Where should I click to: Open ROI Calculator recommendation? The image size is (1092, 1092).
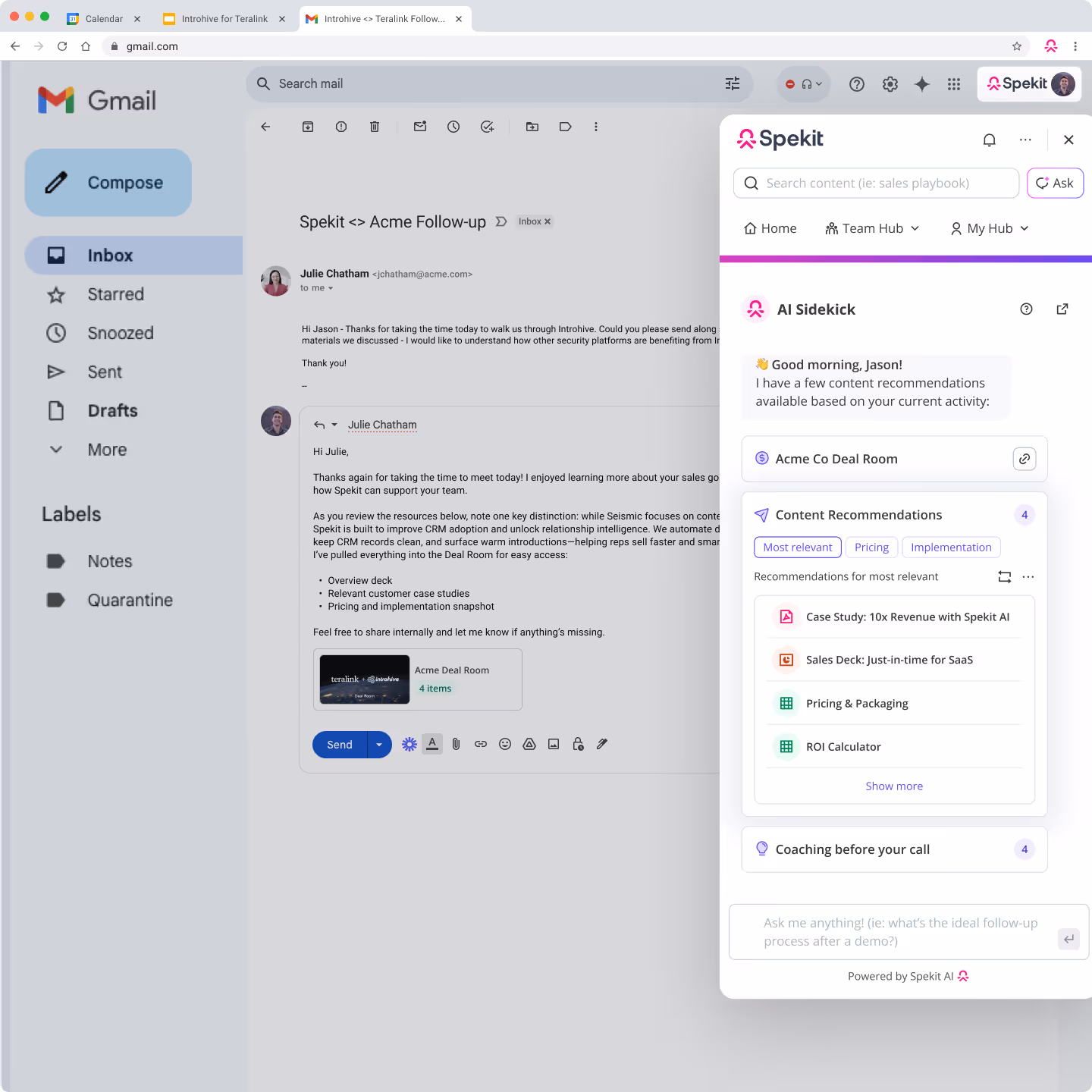pos(894,747)
